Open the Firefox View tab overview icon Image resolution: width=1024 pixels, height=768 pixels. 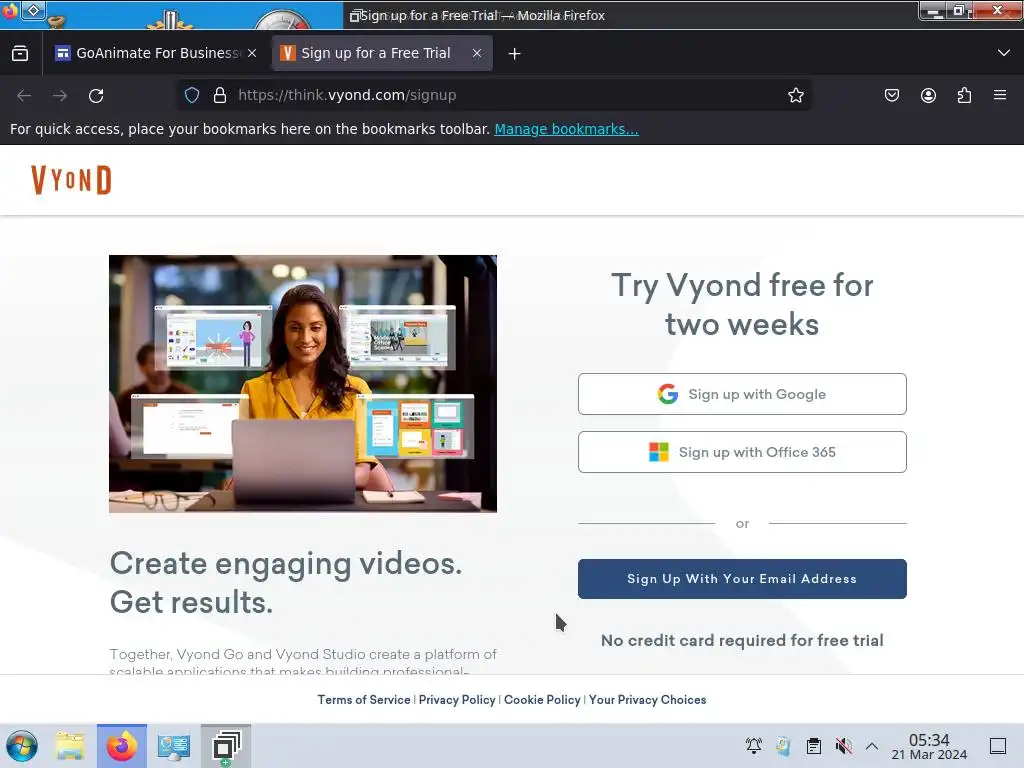coord(20,54)
